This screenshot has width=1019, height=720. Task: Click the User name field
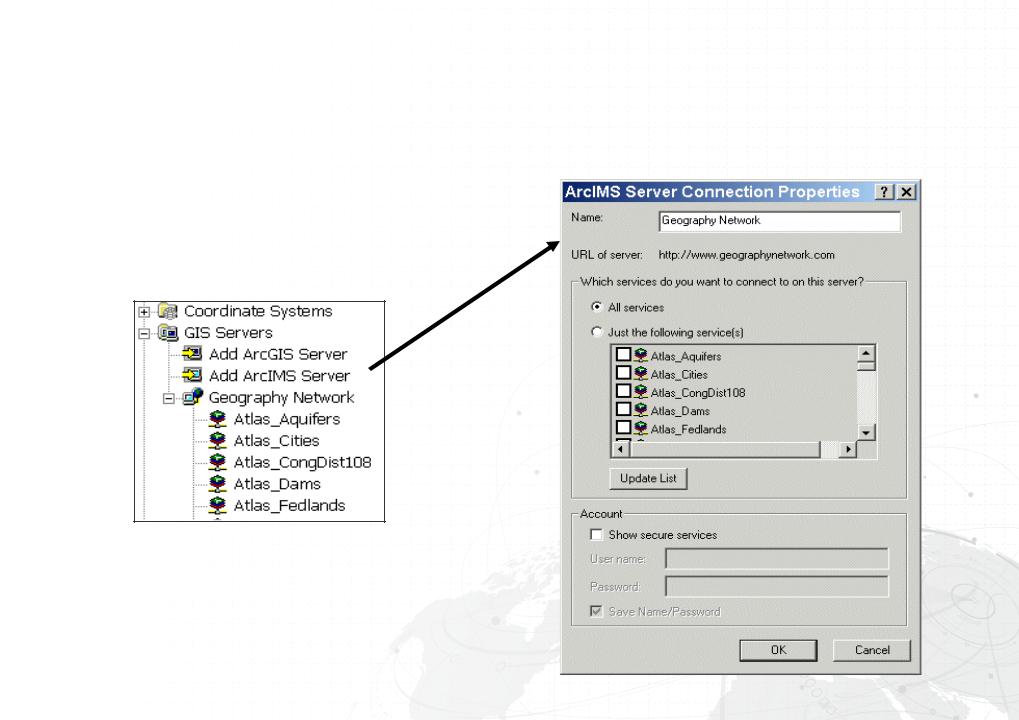click(x=777, y=559)
